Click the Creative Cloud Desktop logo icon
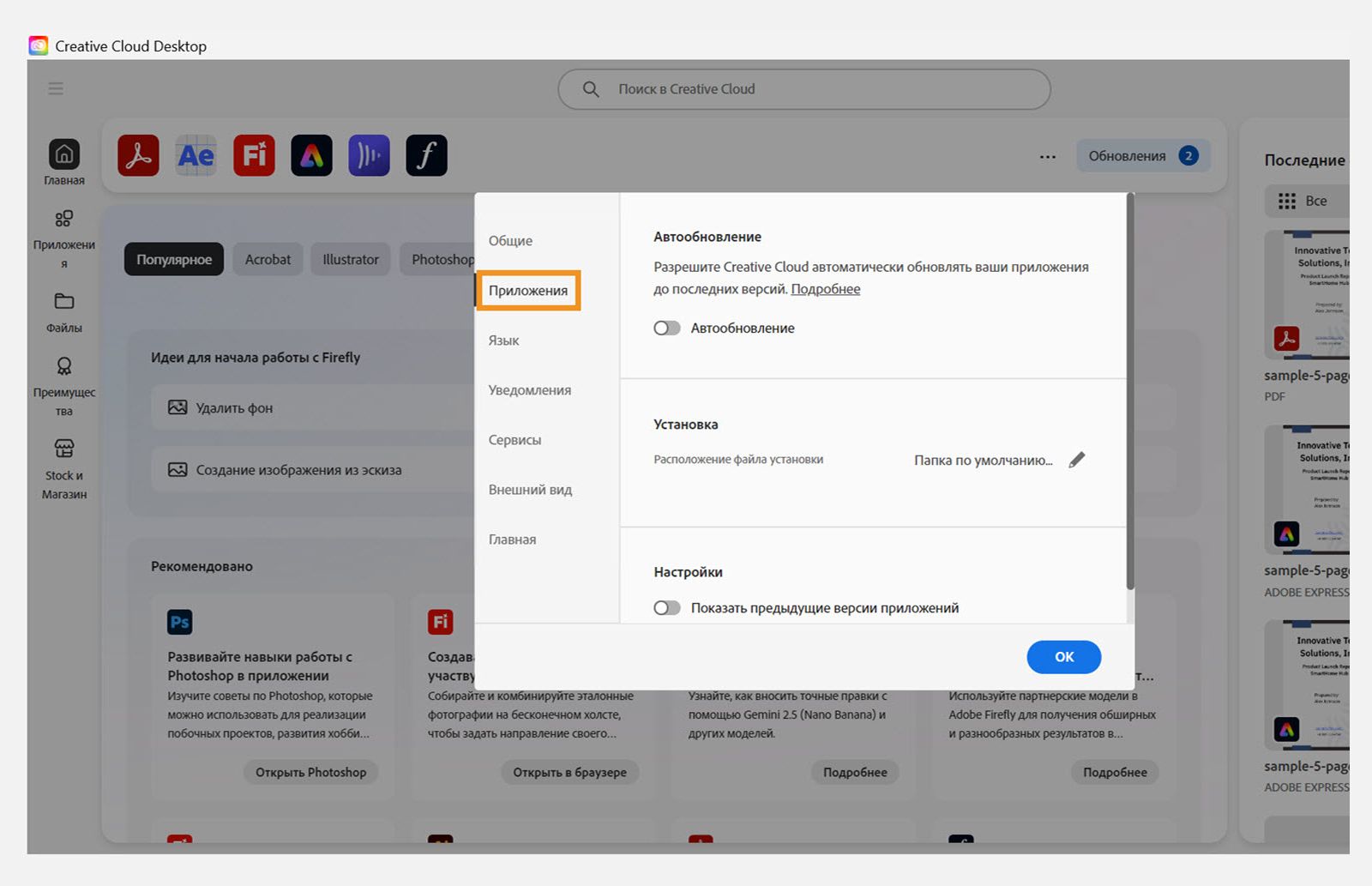The width and height of the screenshot is (1372, 886). coord(38,45)
